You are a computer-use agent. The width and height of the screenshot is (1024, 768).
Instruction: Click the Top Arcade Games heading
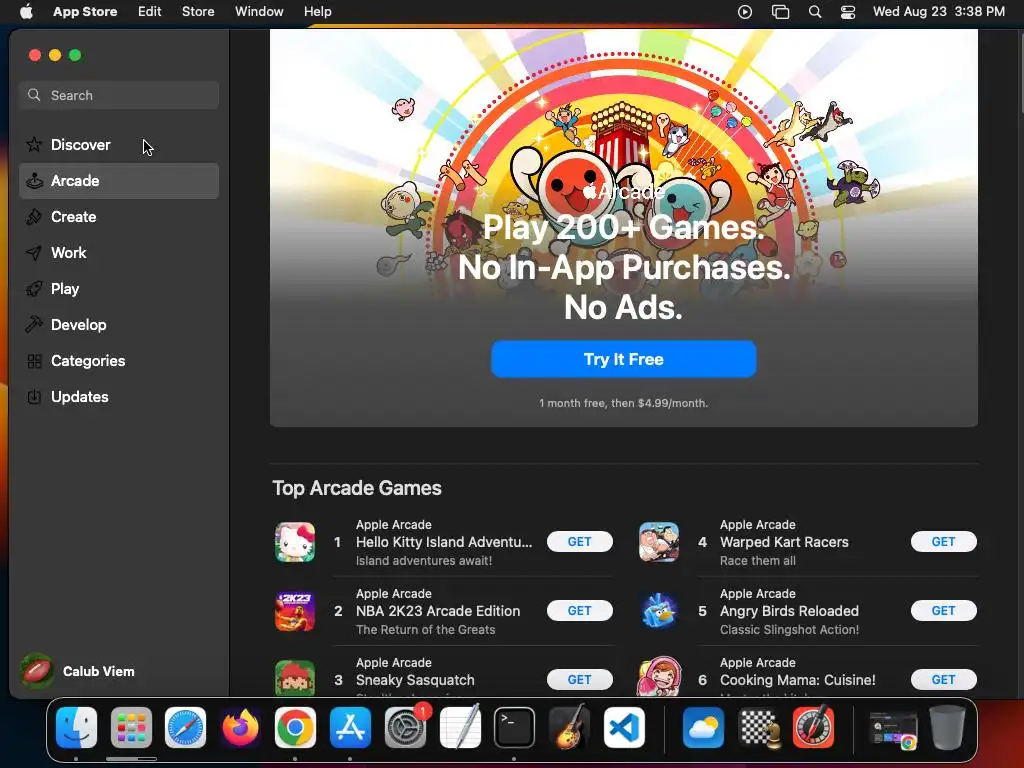click(357, 488)
